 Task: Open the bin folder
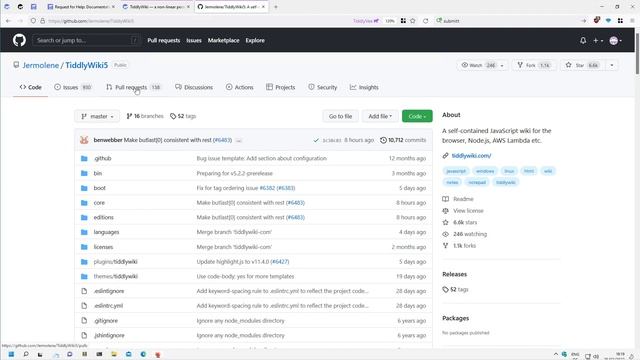[x=98, y=173]
